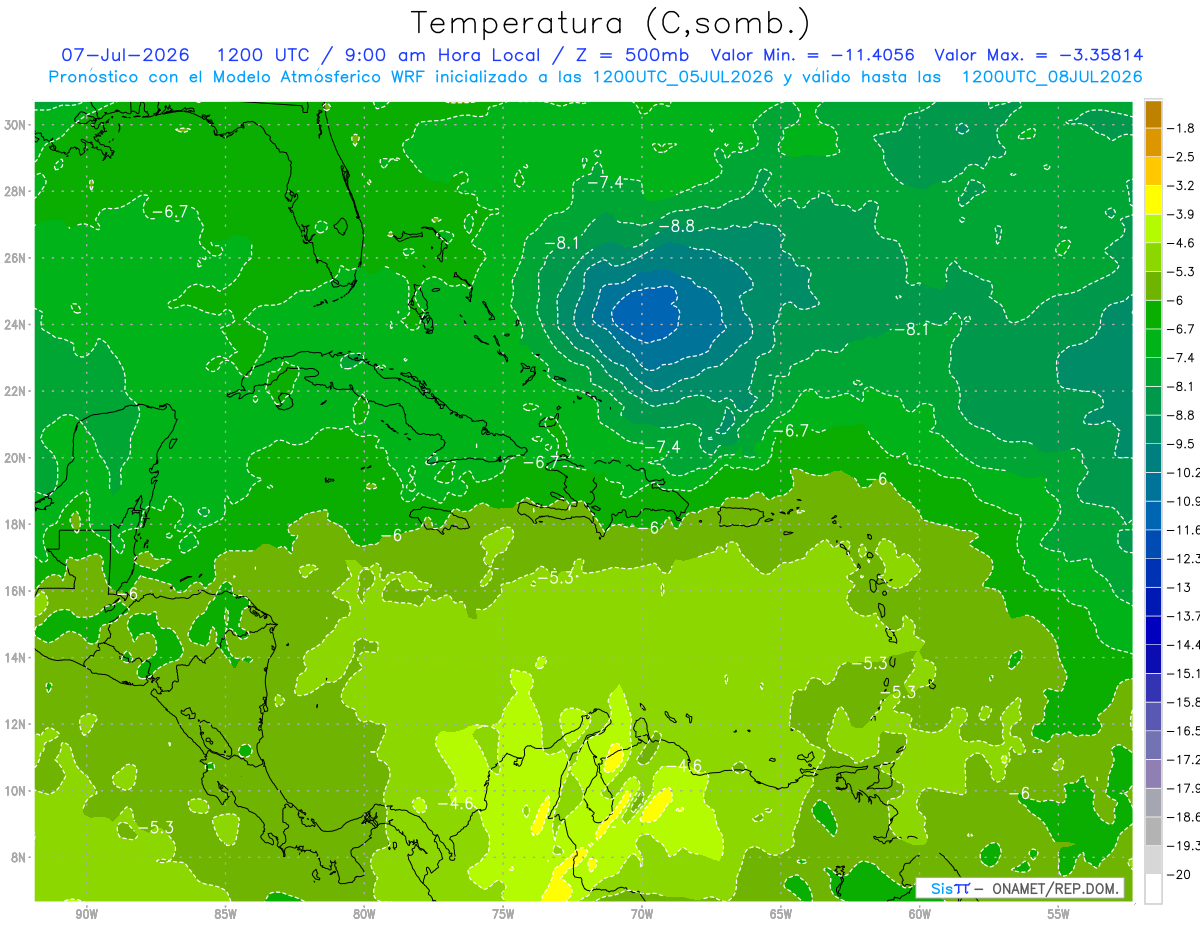Image resolution: width=1200 pixels, height=927 pixels.
Task: Click the '22N' latitude axis label
Action: (17, 391)
